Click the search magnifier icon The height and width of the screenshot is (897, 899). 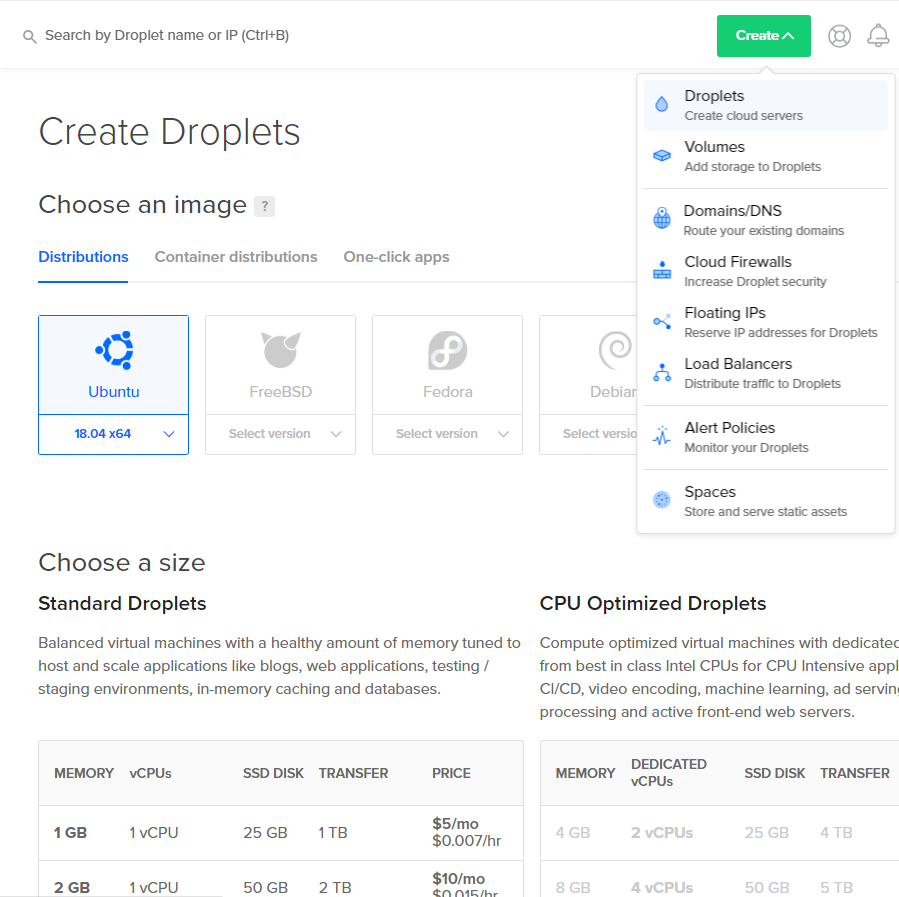pyautogui.click(x=29, y=37)
